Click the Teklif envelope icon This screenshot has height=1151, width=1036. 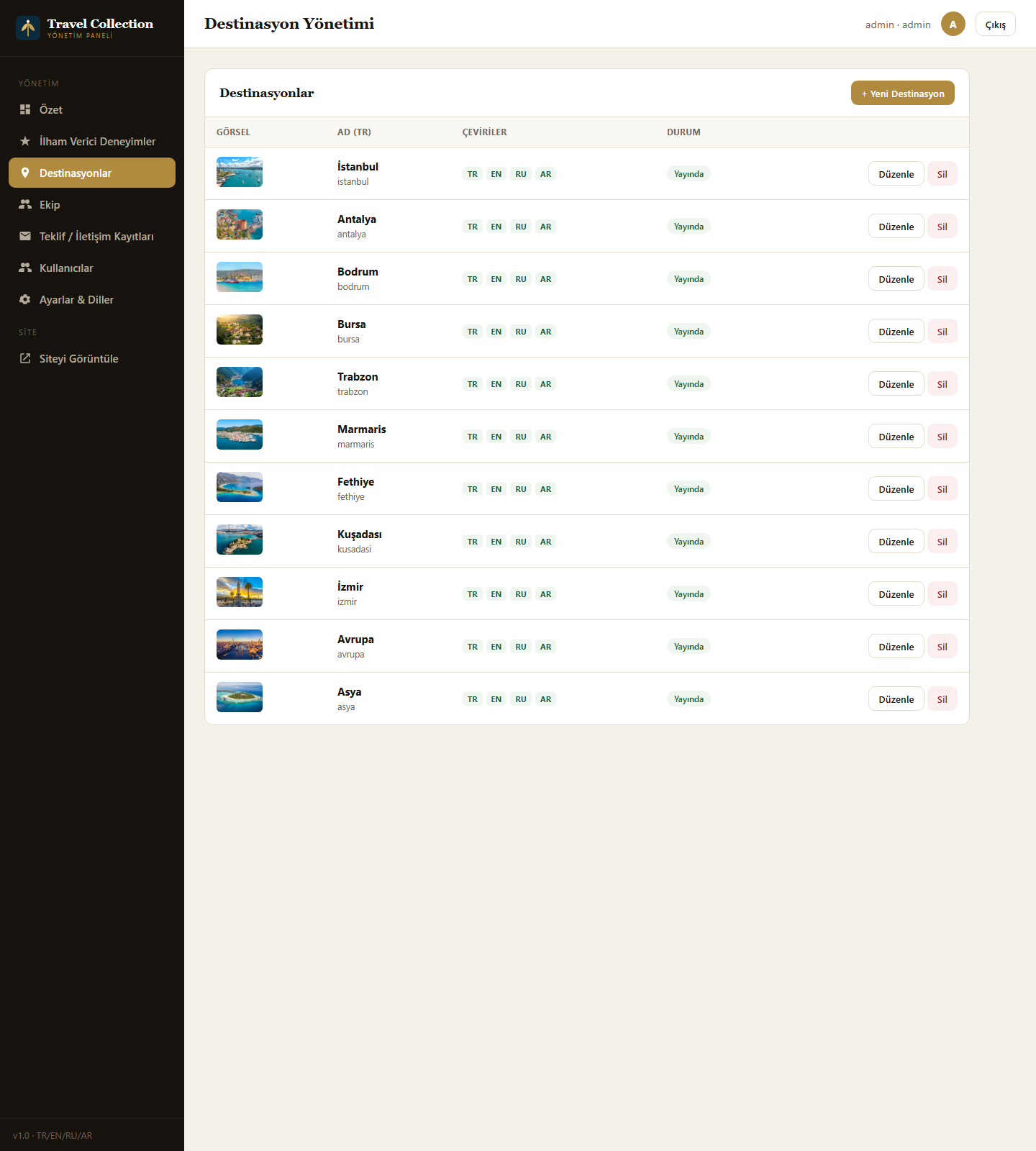(x=25, y=236)
